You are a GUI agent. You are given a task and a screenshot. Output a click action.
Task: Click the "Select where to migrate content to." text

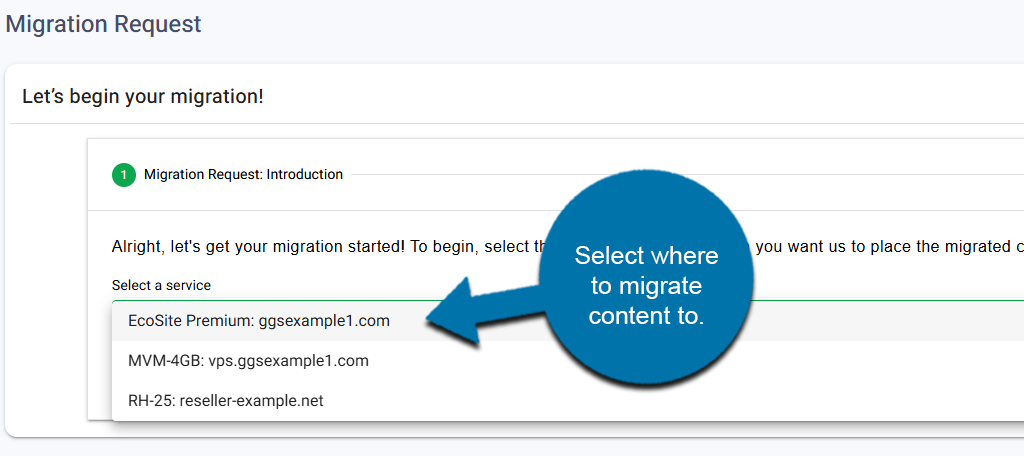coord(646,286)
